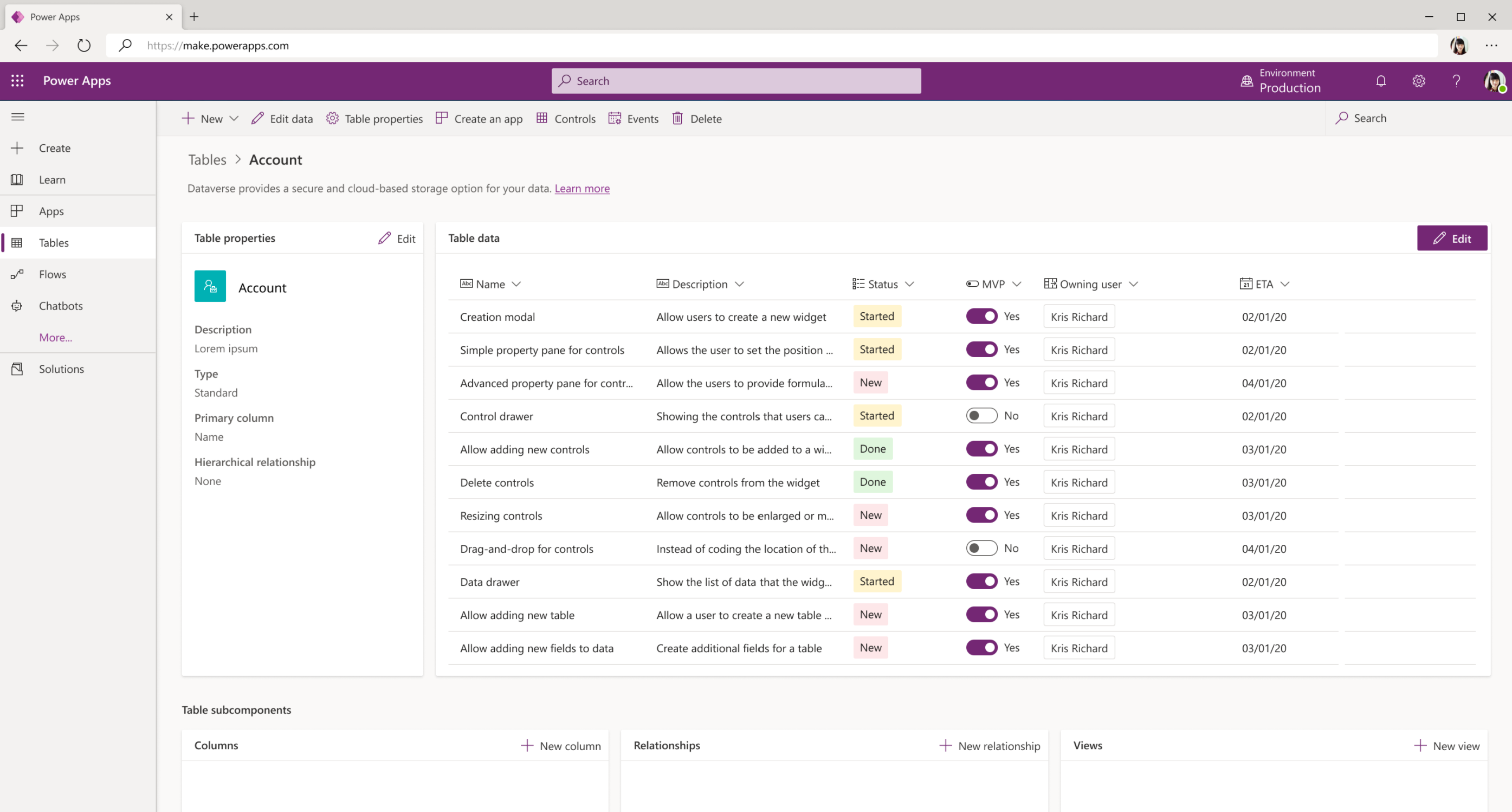Click the top Search input field

736,81
